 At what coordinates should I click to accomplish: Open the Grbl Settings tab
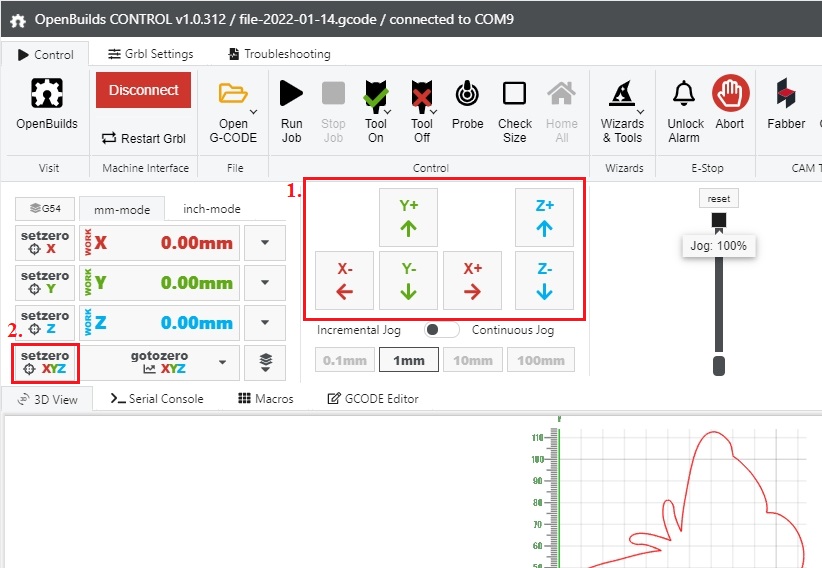pyautogui.click(x=150, y=54)
